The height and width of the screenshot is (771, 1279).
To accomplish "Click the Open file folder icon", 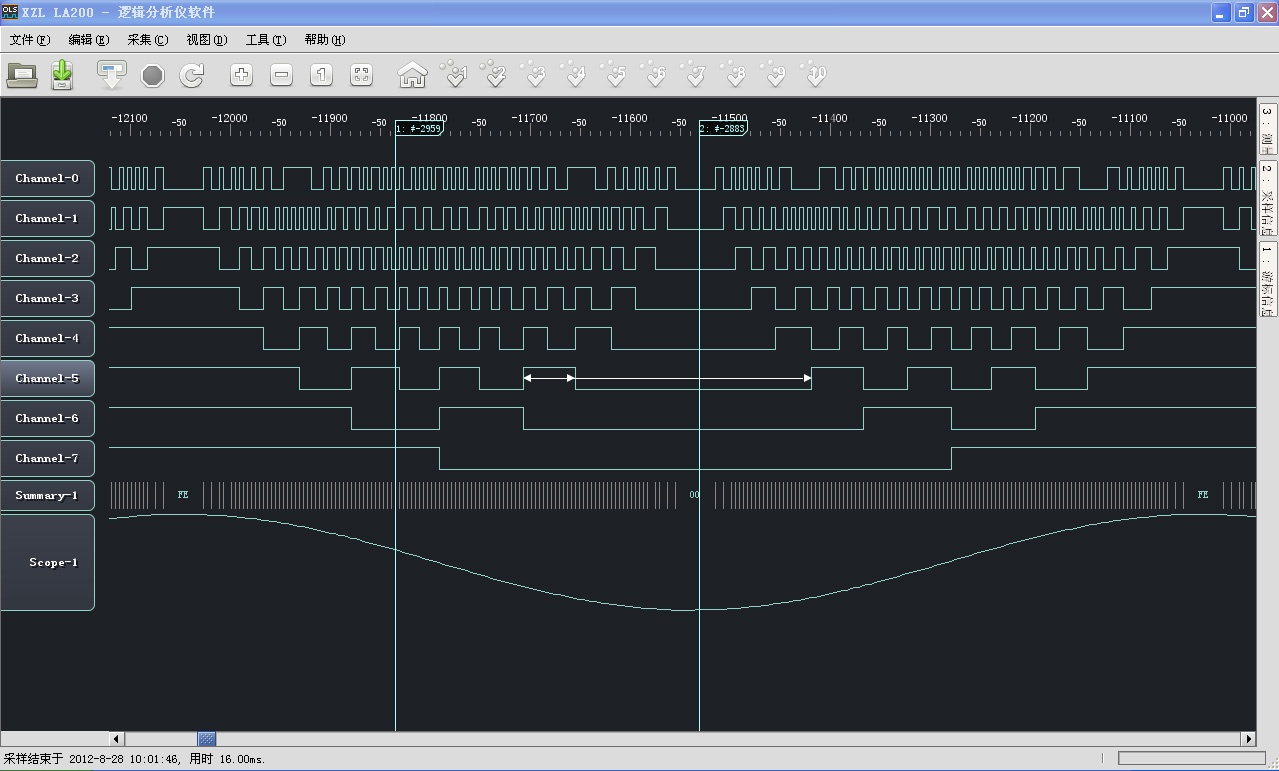I will coord(22,75).
